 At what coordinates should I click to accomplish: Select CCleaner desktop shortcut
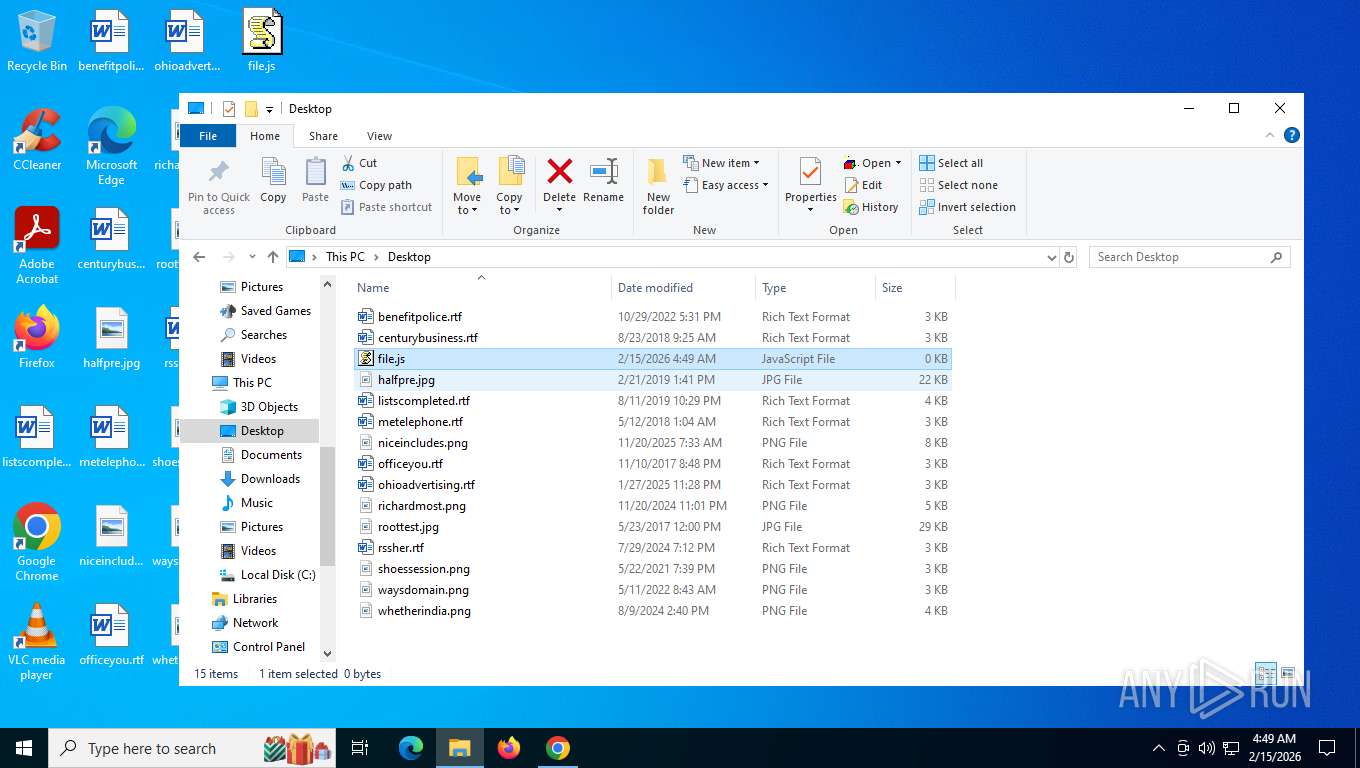click(x=37, y=140)
